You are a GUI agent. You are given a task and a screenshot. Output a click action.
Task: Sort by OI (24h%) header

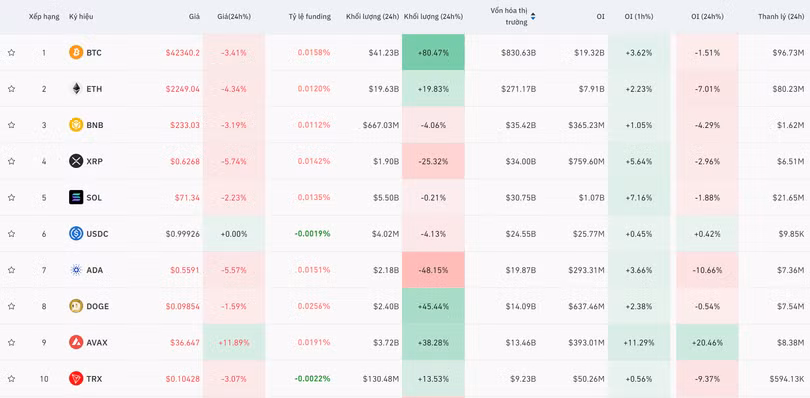pyautogui.click(x=707, y=17)
